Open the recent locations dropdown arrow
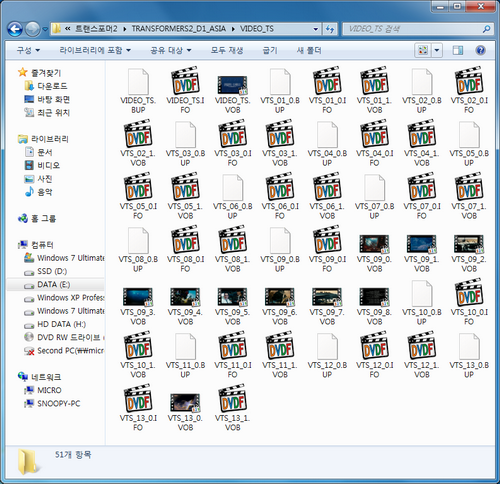This screenshot has width=500, height=484. click(45, 30)
